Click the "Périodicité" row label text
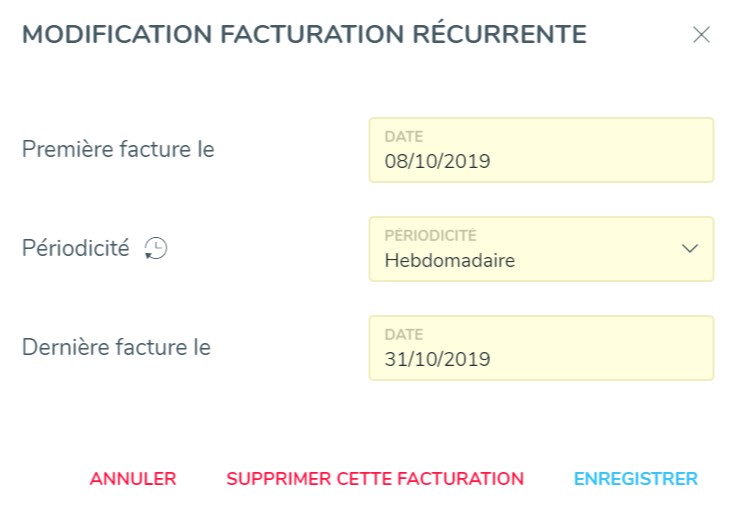The width and height of the screenshot is (740, 521). tap(76, 248)
